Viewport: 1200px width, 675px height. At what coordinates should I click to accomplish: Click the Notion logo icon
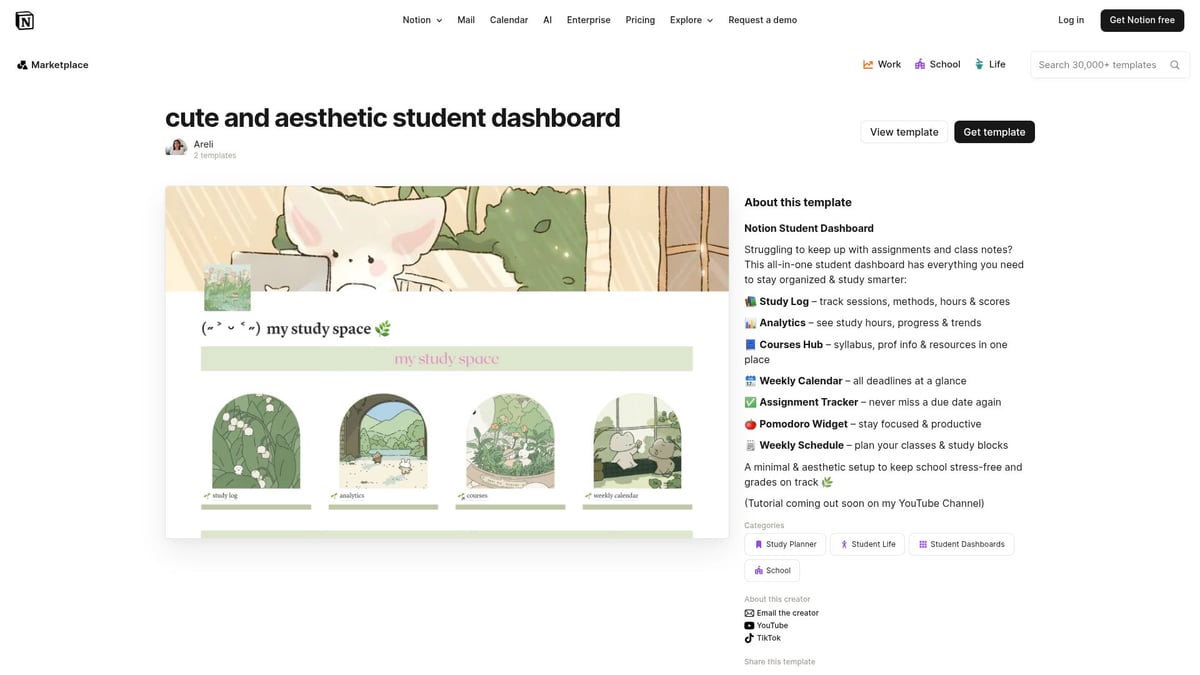pos(25,19)
